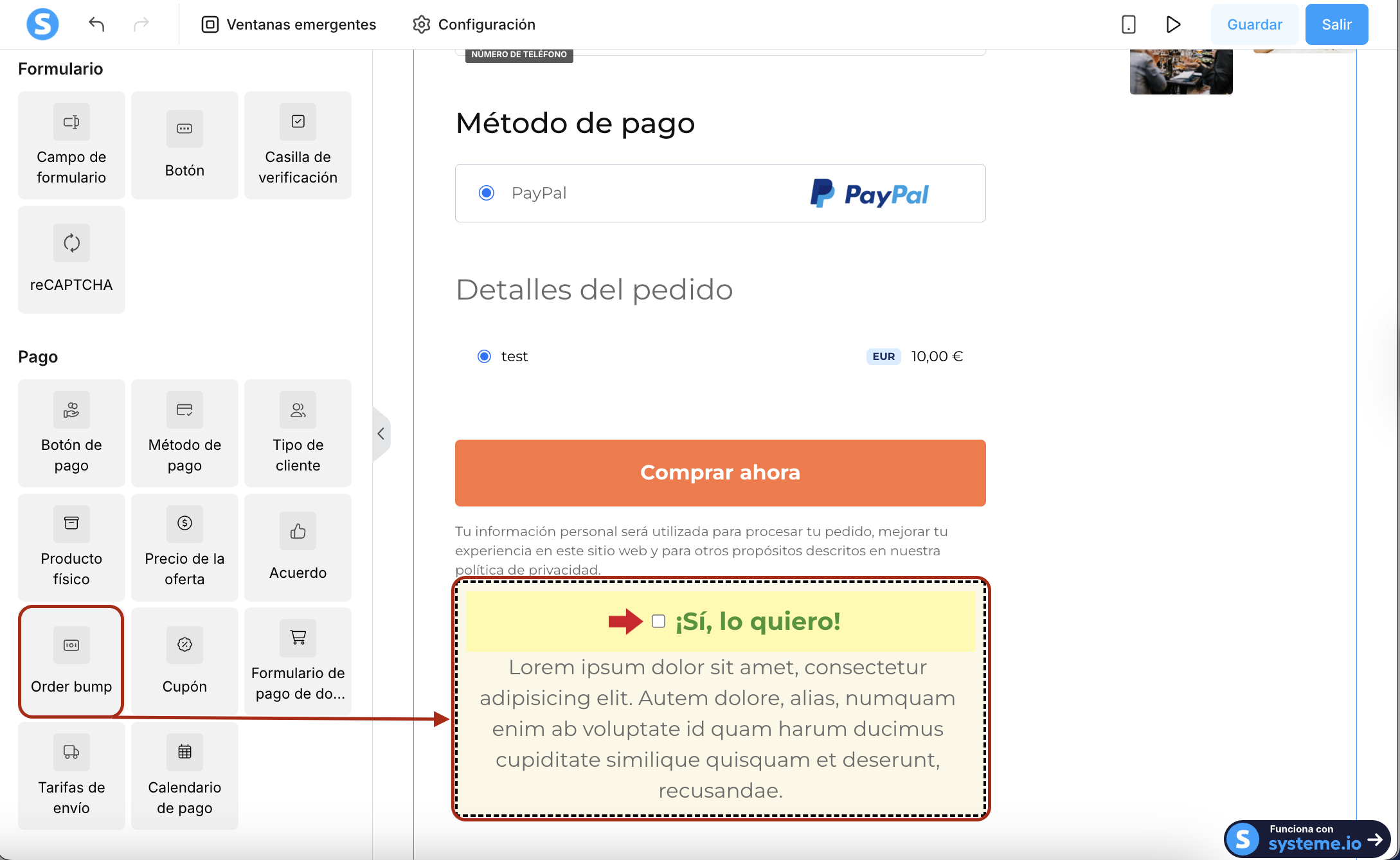Select the Tarifas de envío element

(x=71, y=775)
